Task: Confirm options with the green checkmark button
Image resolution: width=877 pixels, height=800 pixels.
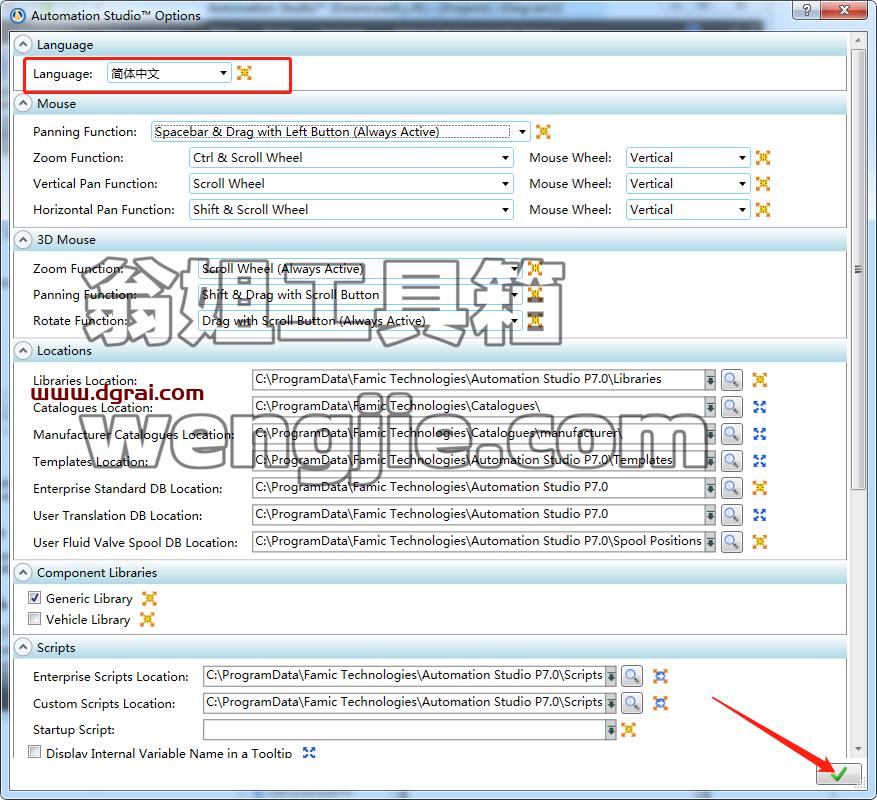Action: (838, 774)
